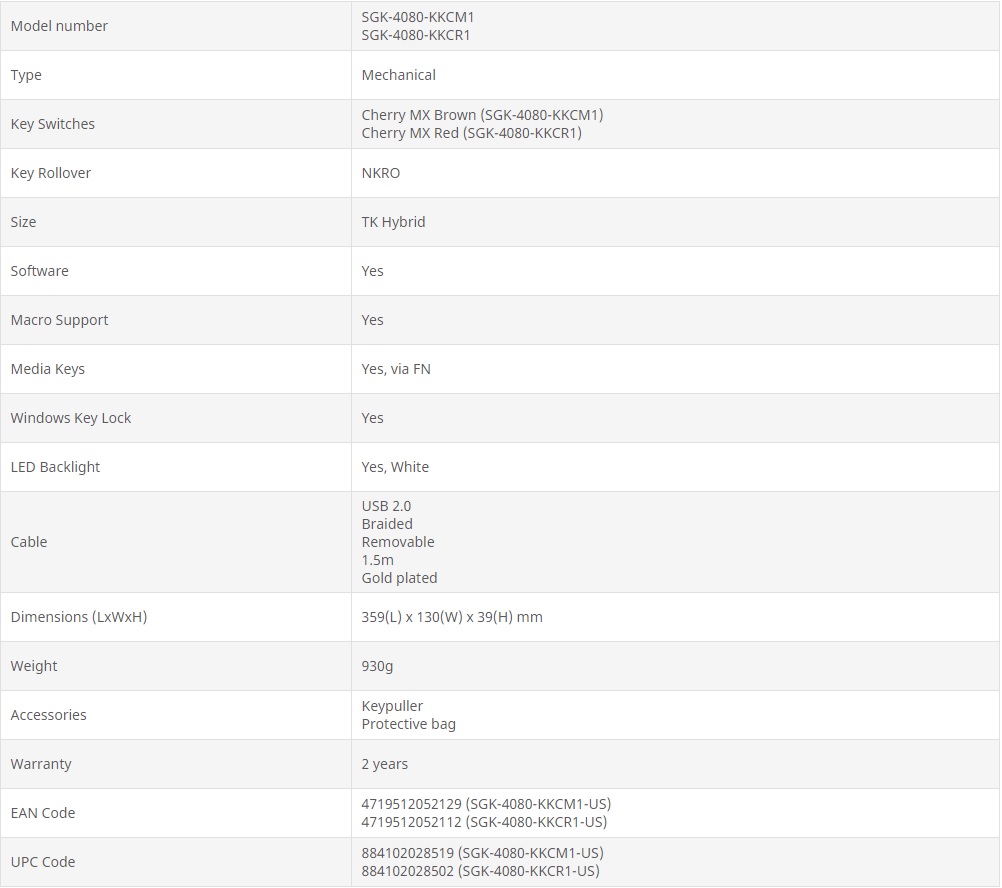Click the NKRO key rollover value

380,173
